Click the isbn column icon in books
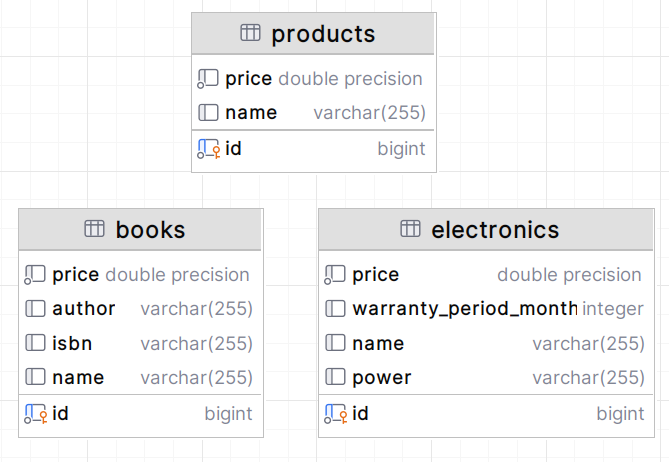 coord(35,343)
